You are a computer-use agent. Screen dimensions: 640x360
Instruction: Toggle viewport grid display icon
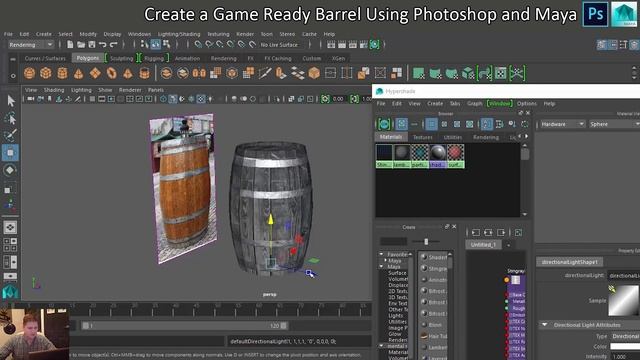click(92, 99)
